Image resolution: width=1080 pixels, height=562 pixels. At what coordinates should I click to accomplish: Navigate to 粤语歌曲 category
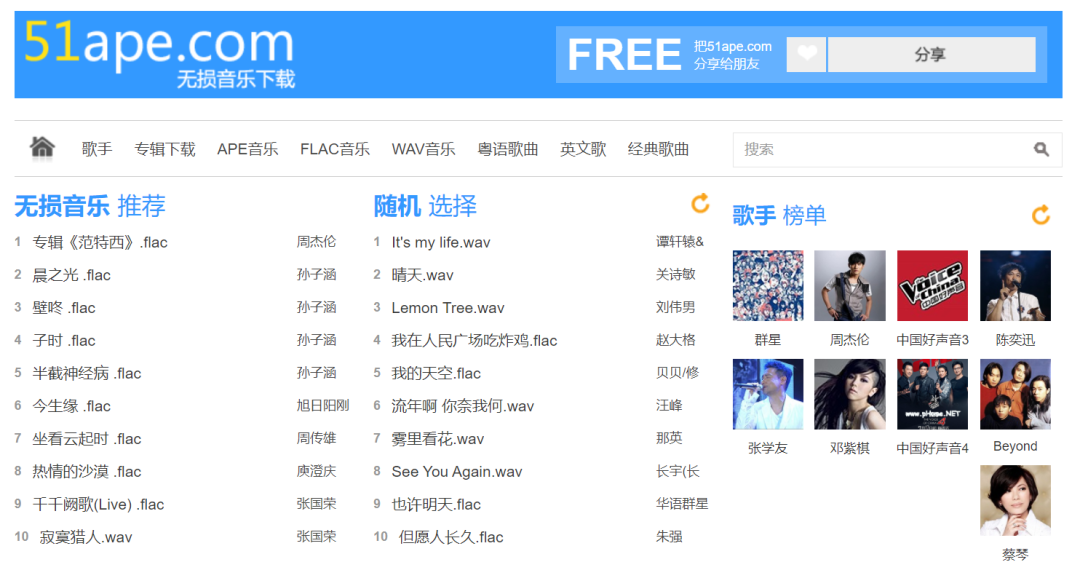tap(508, 149)
